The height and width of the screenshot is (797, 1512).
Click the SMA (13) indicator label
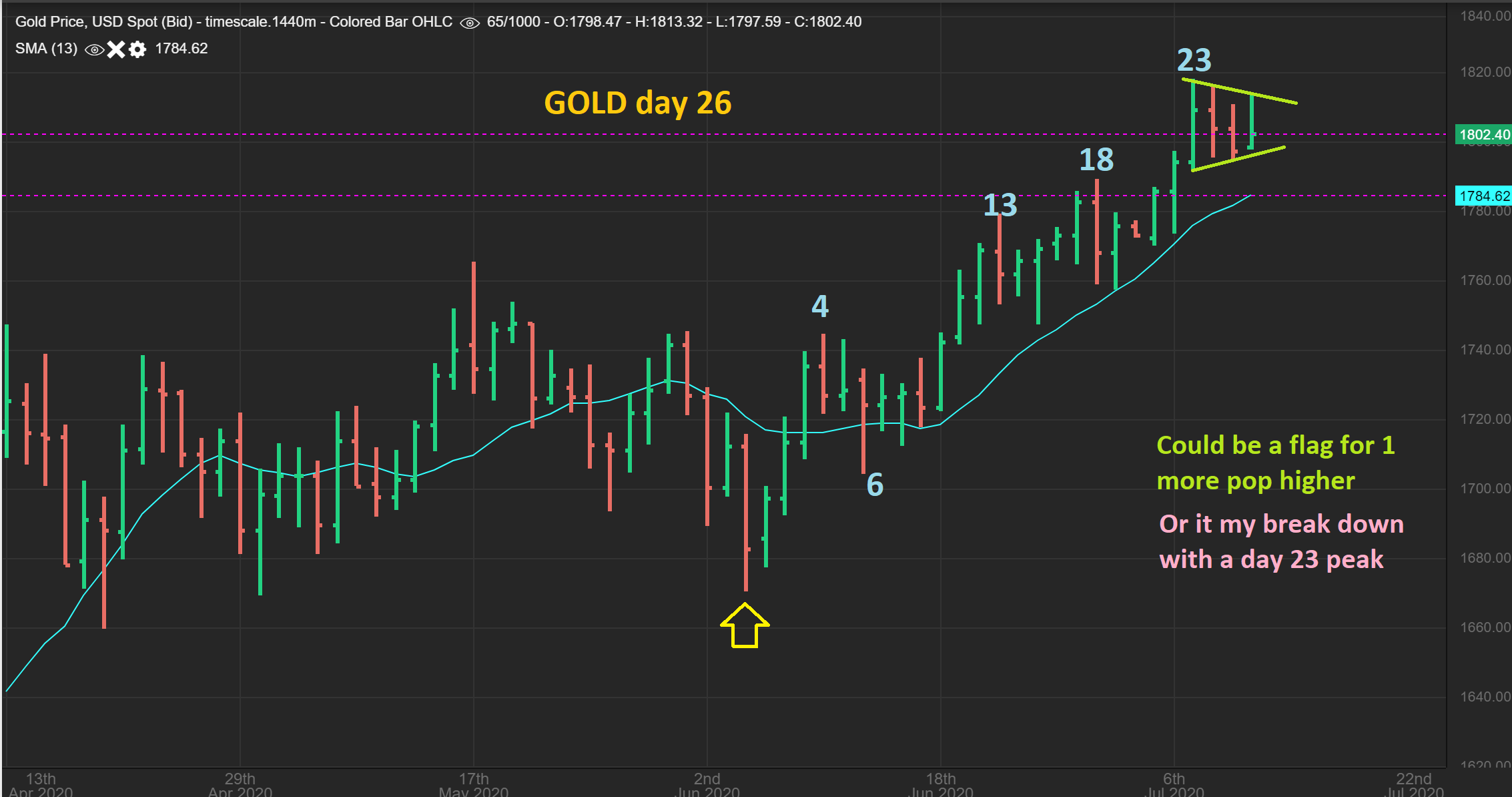(x=46, y=49)
